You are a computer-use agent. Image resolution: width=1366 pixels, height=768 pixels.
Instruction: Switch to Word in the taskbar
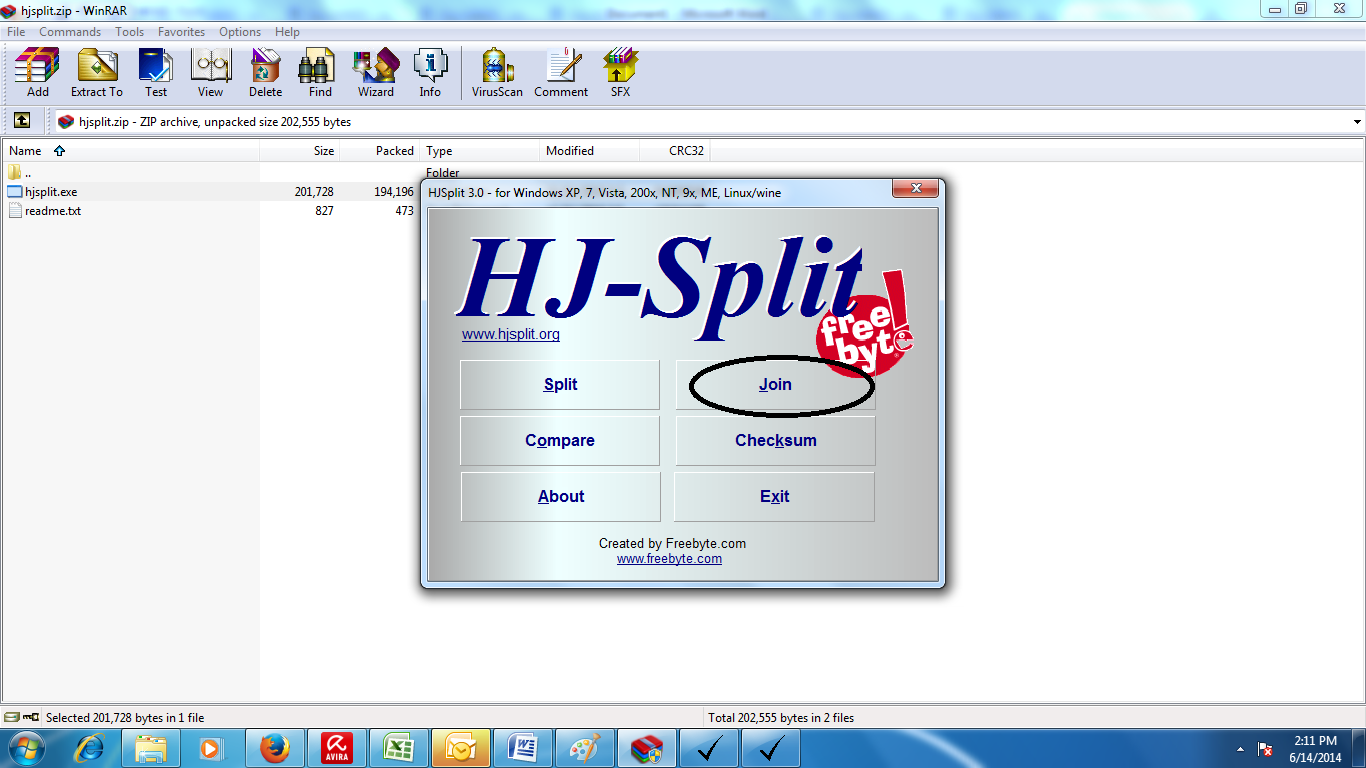click(x=523, y=748)
